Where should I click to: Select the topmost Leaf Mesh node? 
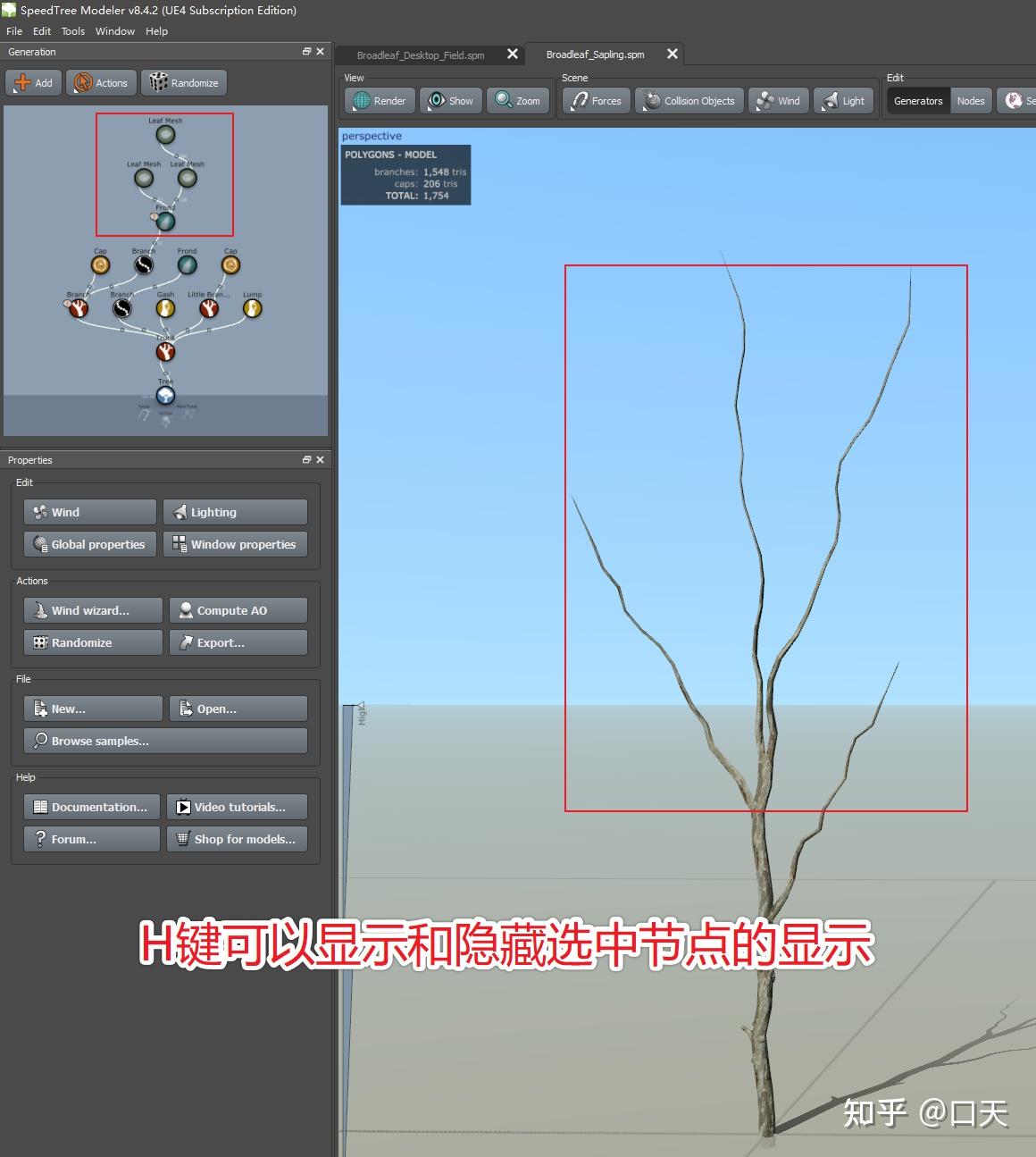click(165, 134)
